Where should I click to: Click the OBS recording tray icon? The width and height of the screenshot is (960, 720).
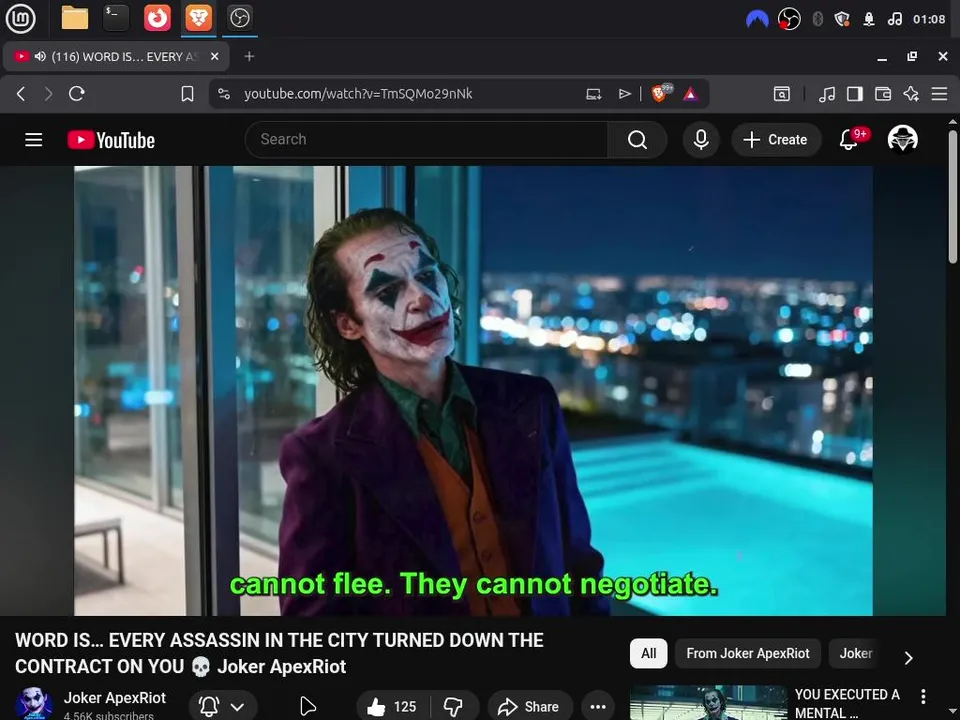pos(789,19)
